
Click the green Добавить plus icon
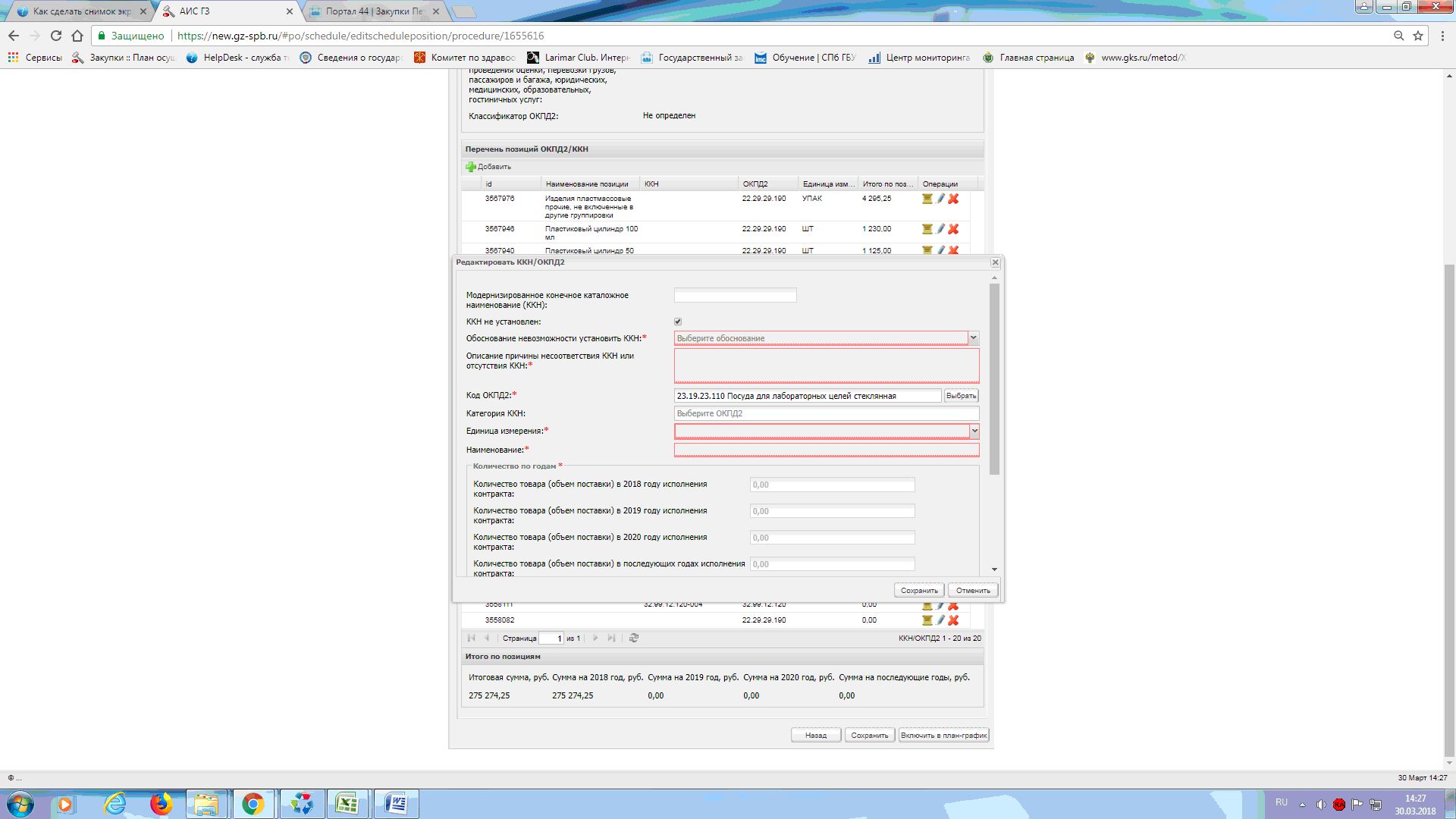click(471, 167)
